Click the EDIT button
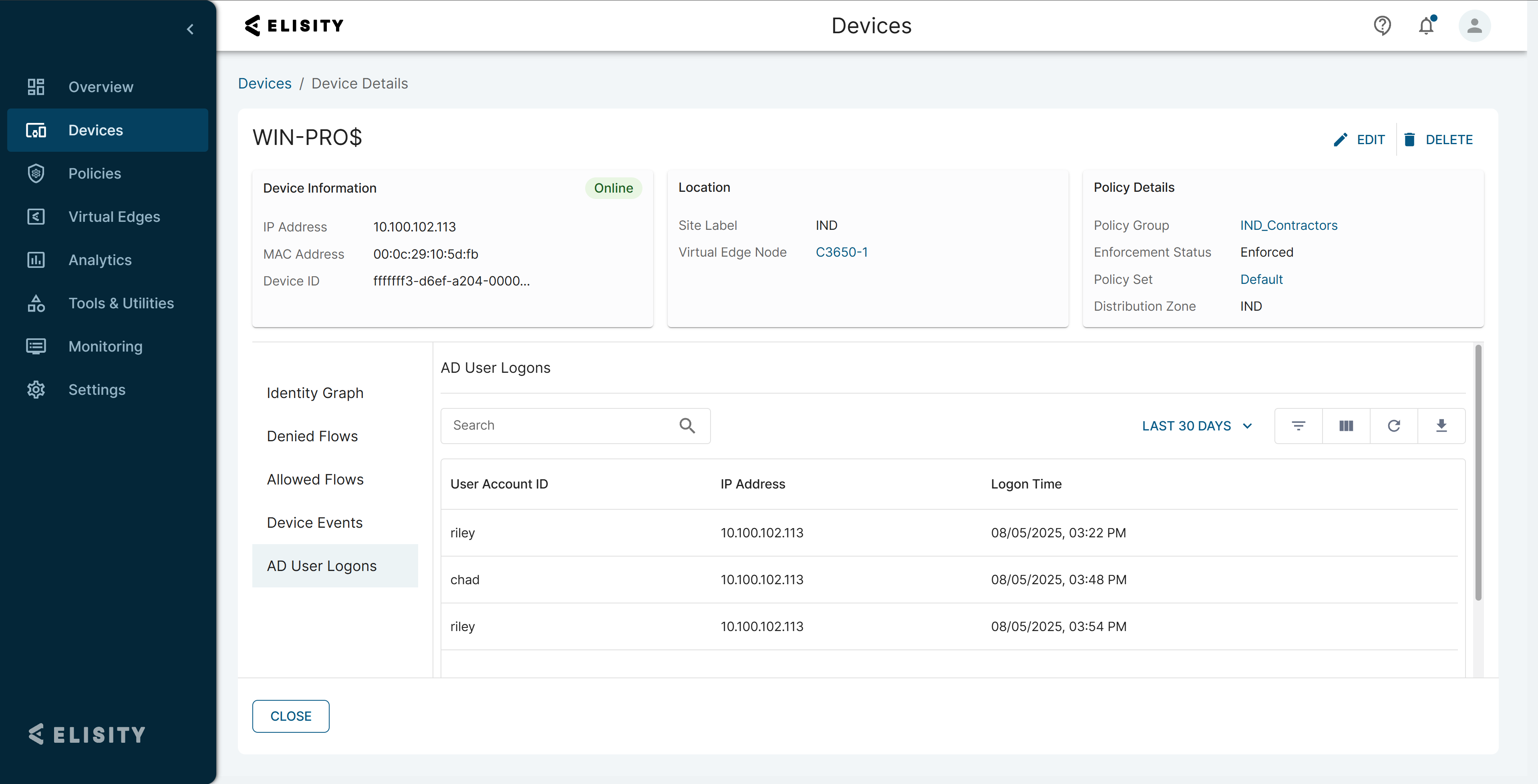This screenshot has height=784, width=1538. tap(1359, 140)
